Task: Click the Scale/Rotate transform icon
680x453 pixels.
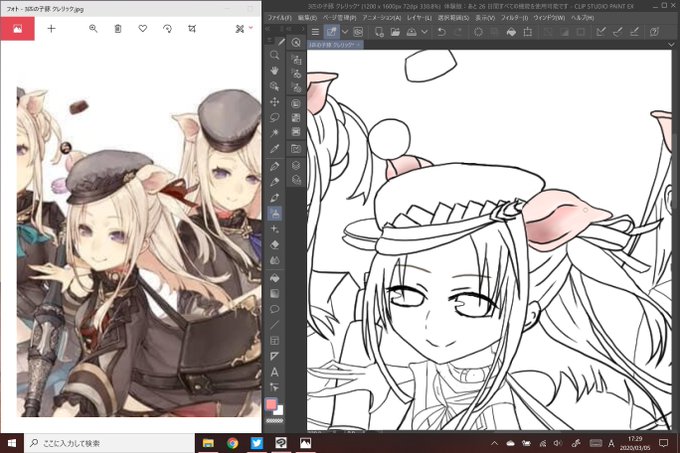Action: pos(528,32)
